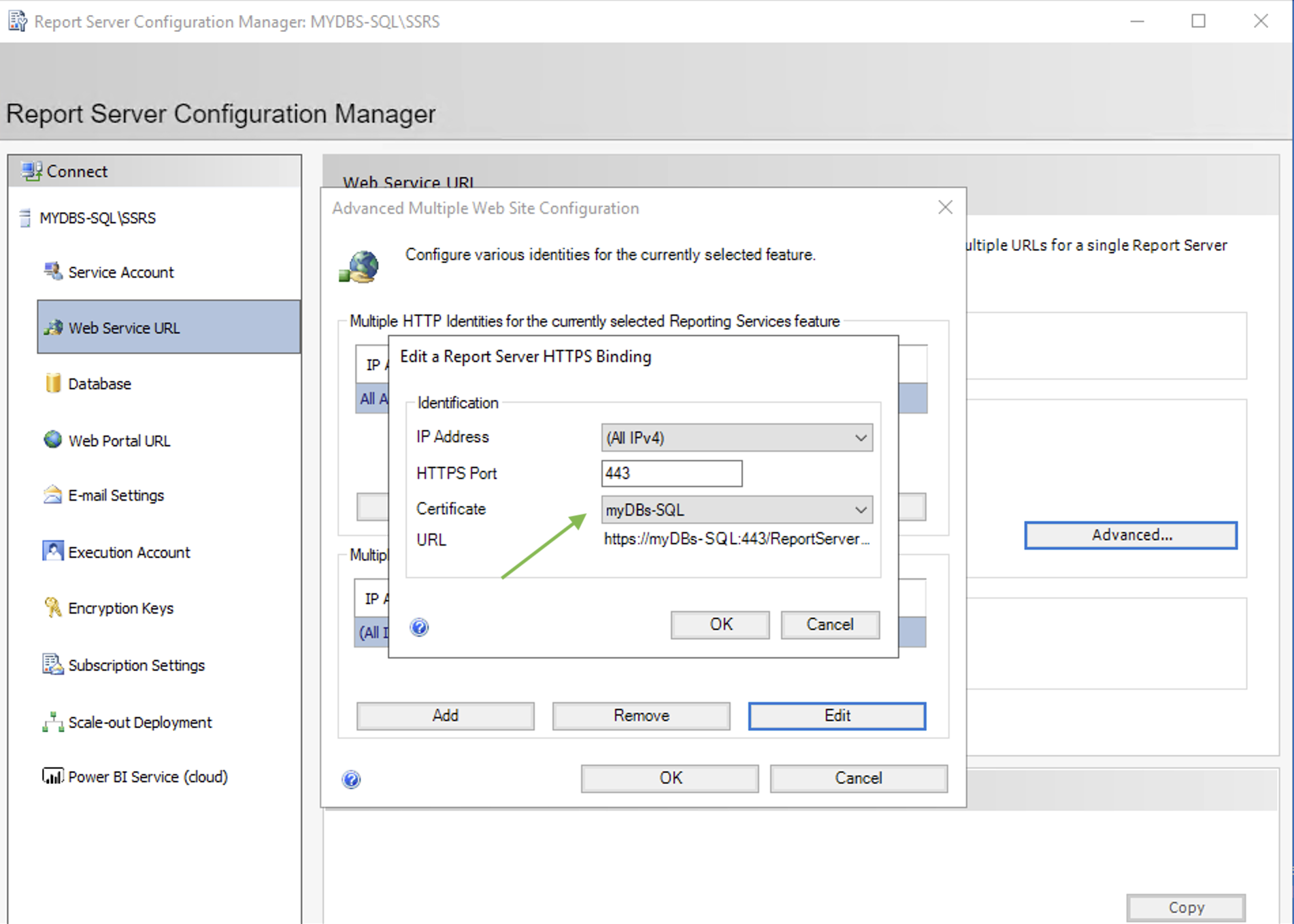Click the Web Service URL icon
This screenshot has width=1294, height=924.
(53, 327)
